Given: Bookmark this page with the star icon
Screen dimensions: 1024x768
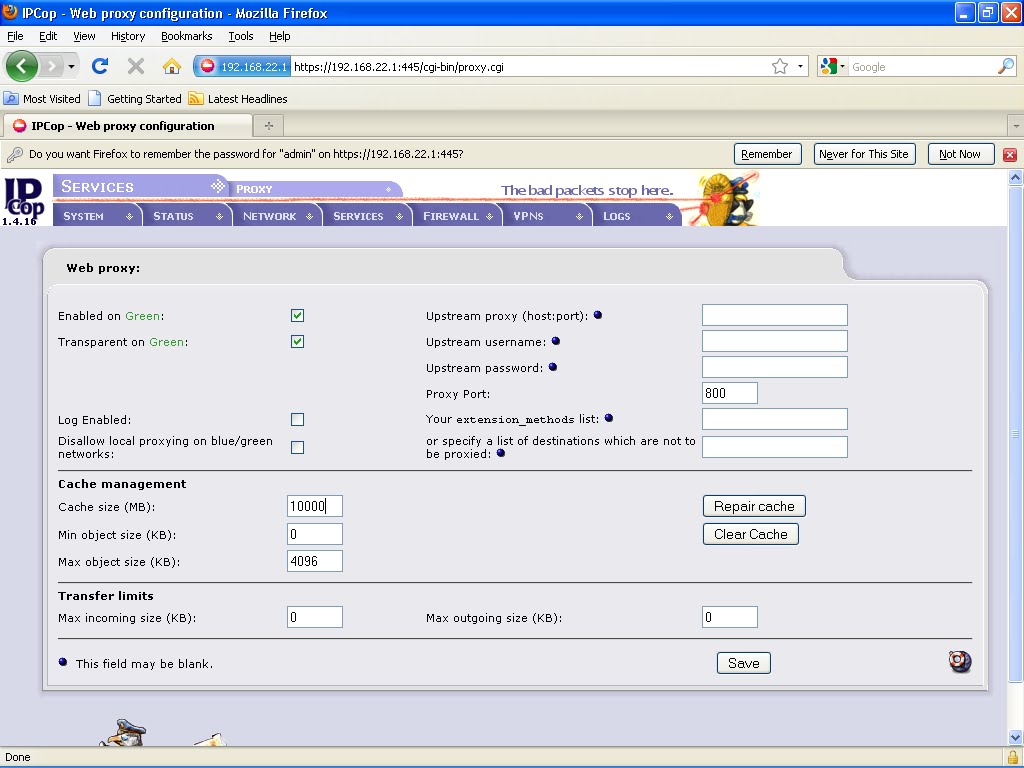Looking at the screenshot, I should pyautogui.click(x=780, y=67).
